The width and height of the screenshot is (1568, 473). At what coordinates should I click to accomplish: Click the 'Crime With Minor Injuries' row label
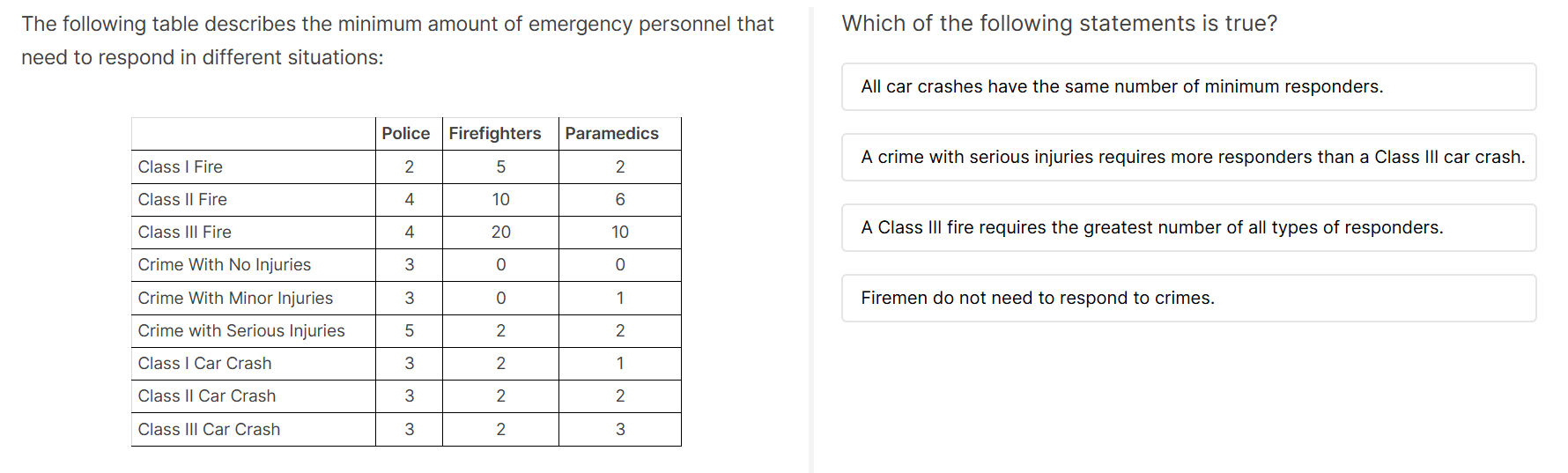tap(235, 298)
